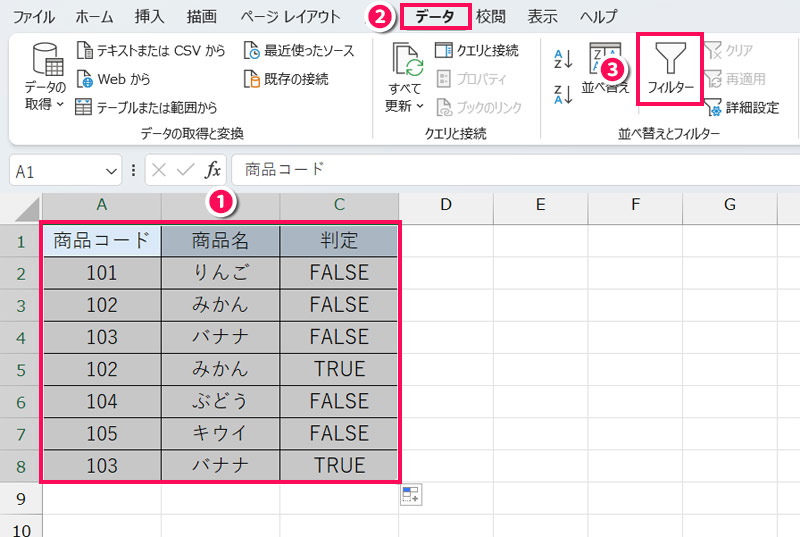800x537 pixels.
Task: Click formula bar showing 商品コード
Action: [x=515, y=170]
